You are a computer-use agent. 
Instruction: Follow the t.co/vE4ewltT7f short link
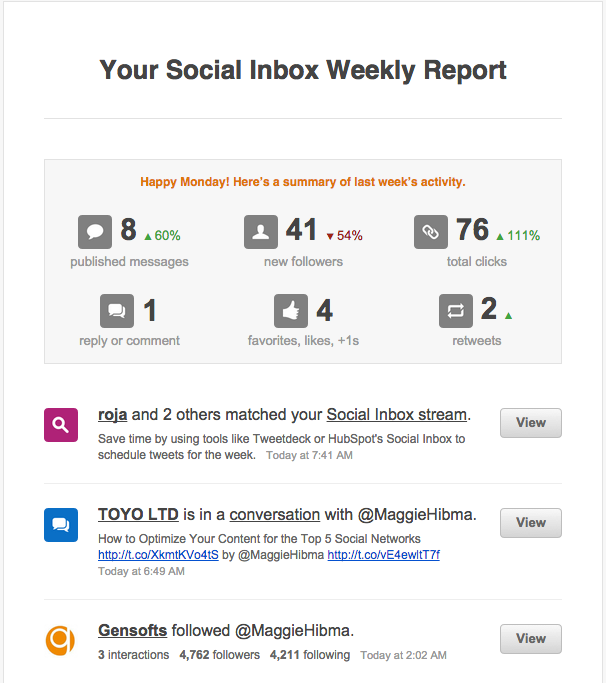pyautogui.click(x=383, y=554)
